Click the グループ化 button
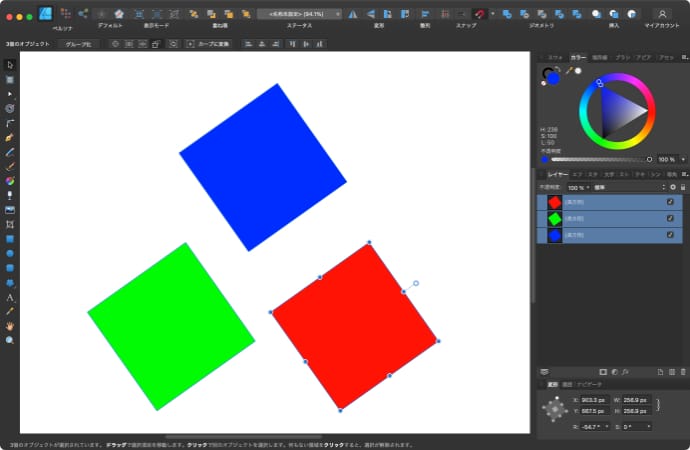The height and width of the screenshot is (450, 690). 77,45
